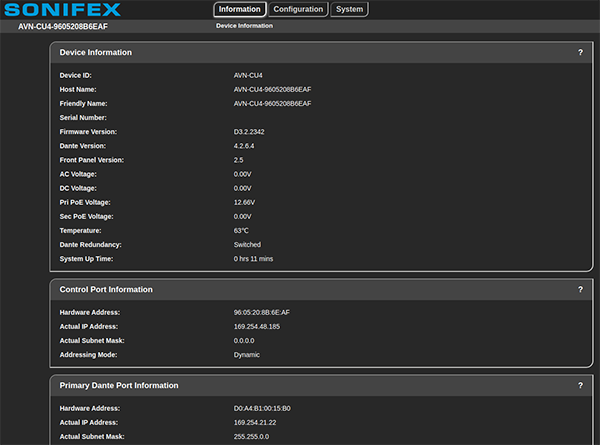Select the Host Name value
This screenshot has height=445, width=600.
[x=272, y=90]
